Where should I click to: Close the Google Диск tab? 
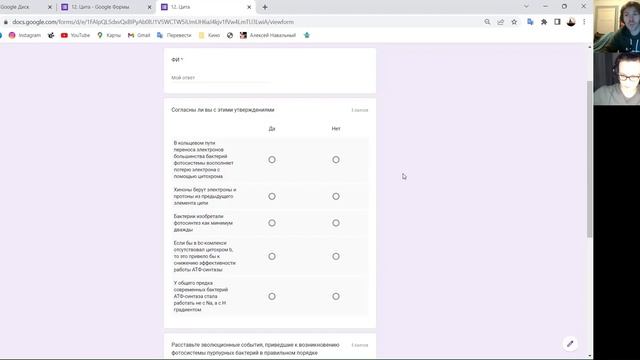[50, 7]
